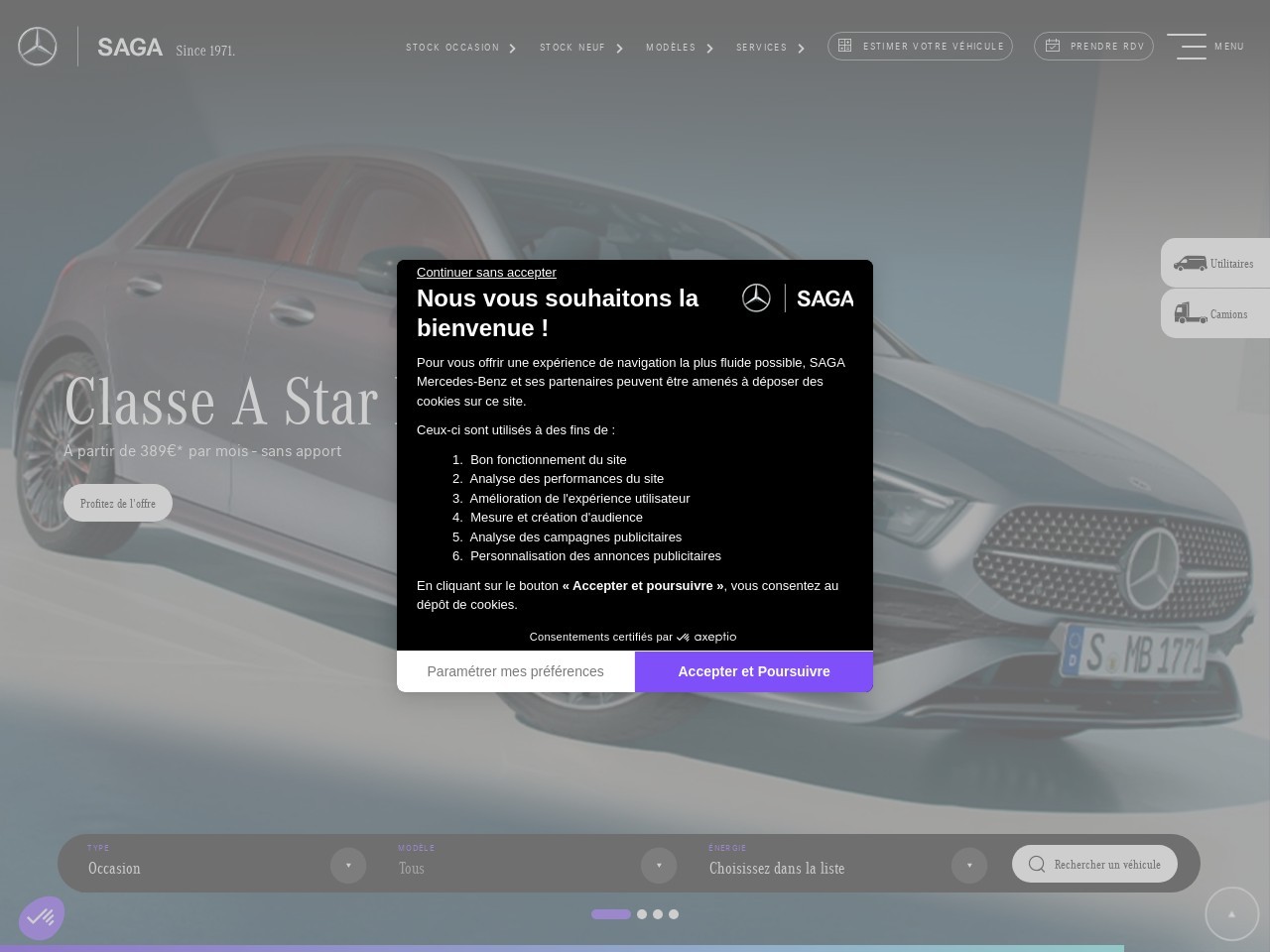Open the Type dropdown showing Occasion
This screenshot has width=1270, height=952.
click(226, 865)
